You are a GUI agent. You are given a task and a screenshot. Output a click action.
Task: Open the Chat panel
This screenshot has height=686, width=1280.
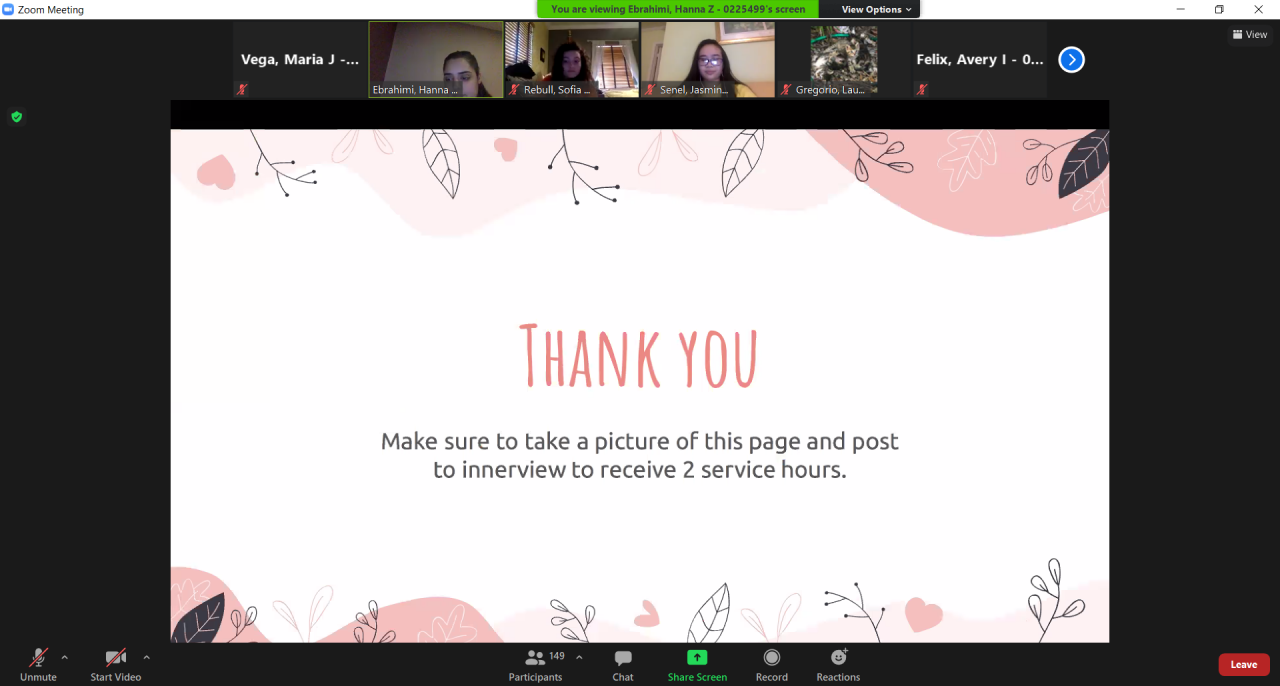click(623, 664)
